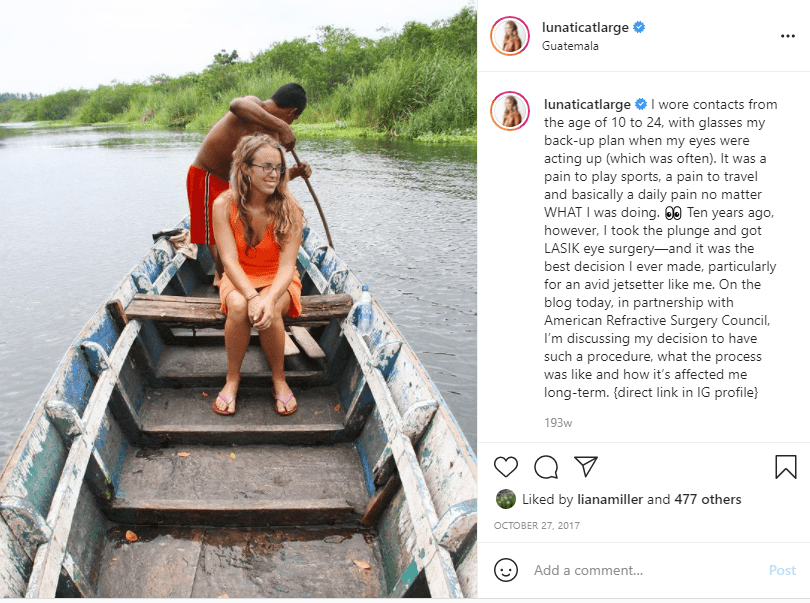This screenshot has width=810, height=603.
Task: Click the 193w timestamp under caption
Action: [x=557, y=423]
